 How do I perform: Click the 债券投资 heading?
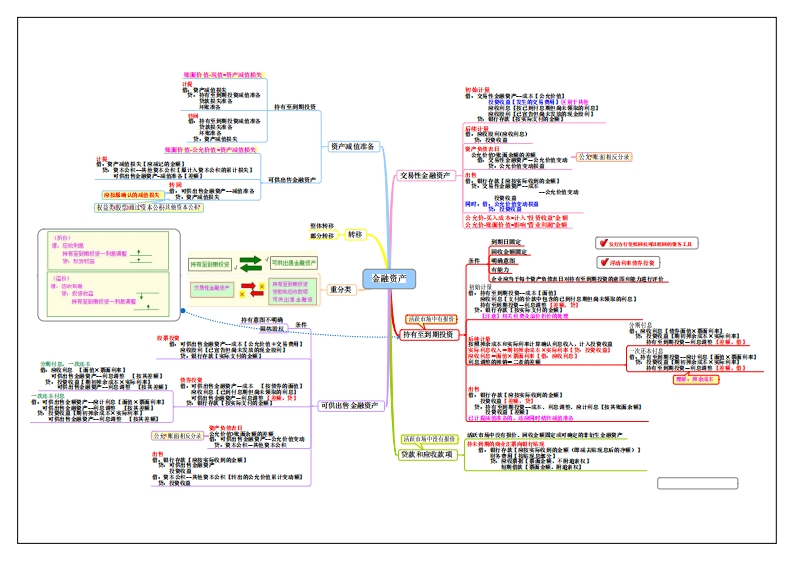click(191, 380)
